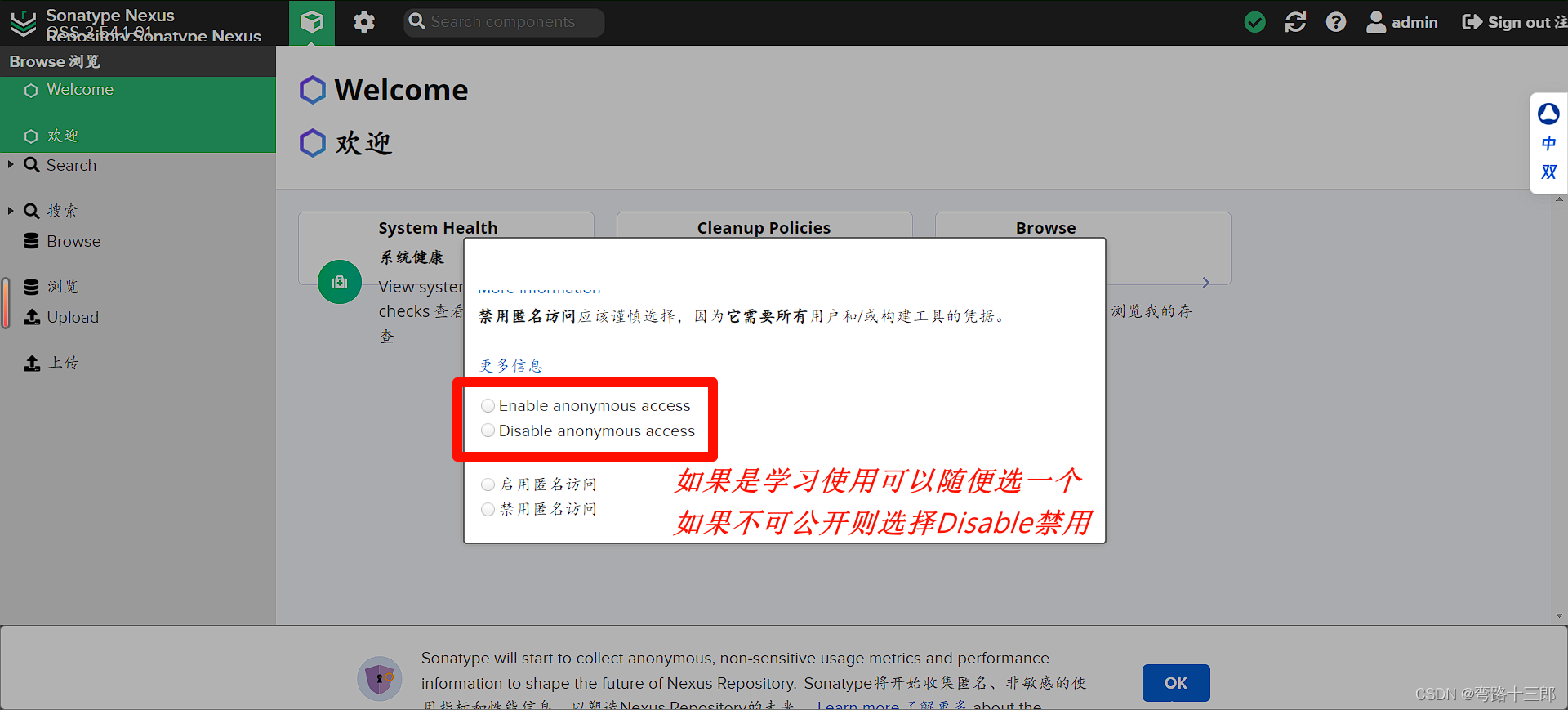Click the System Health medical kit icon
This screenshot has height=710, width=1568.
[340, 282]
